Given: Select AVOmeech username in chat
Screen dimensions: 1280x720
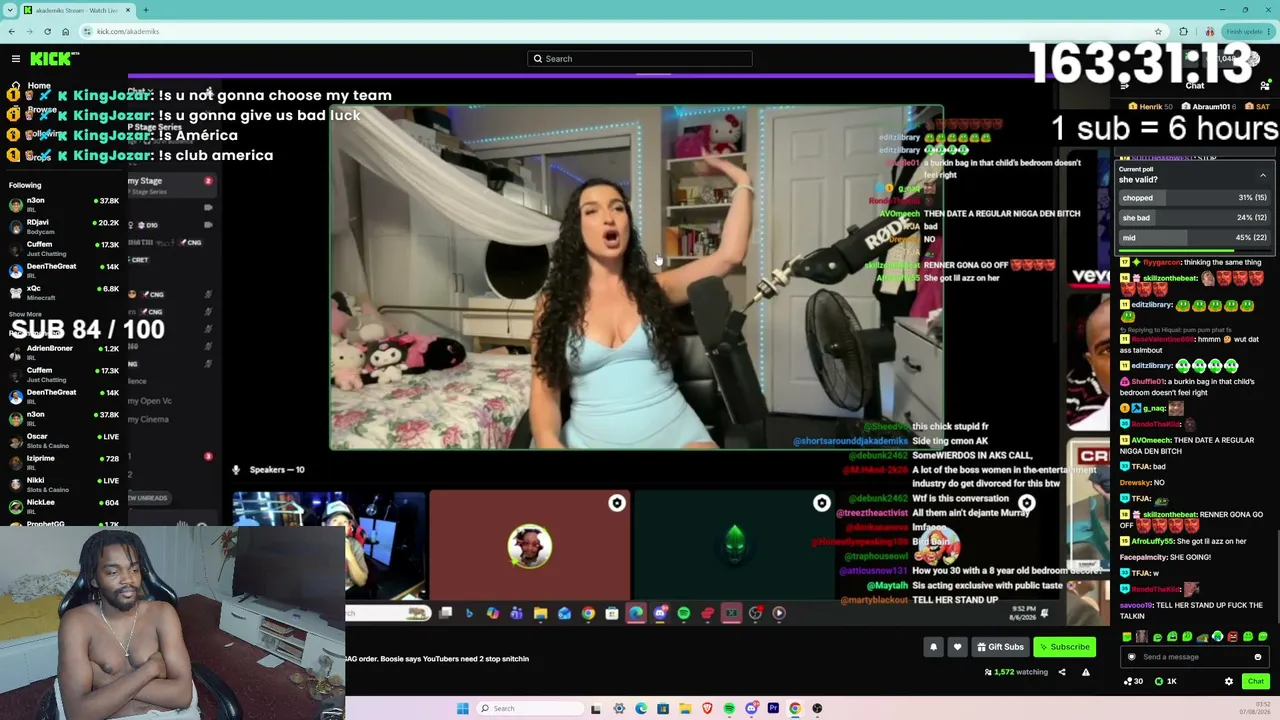Looking at the screenshot, I should click(x=1152, y=440).
